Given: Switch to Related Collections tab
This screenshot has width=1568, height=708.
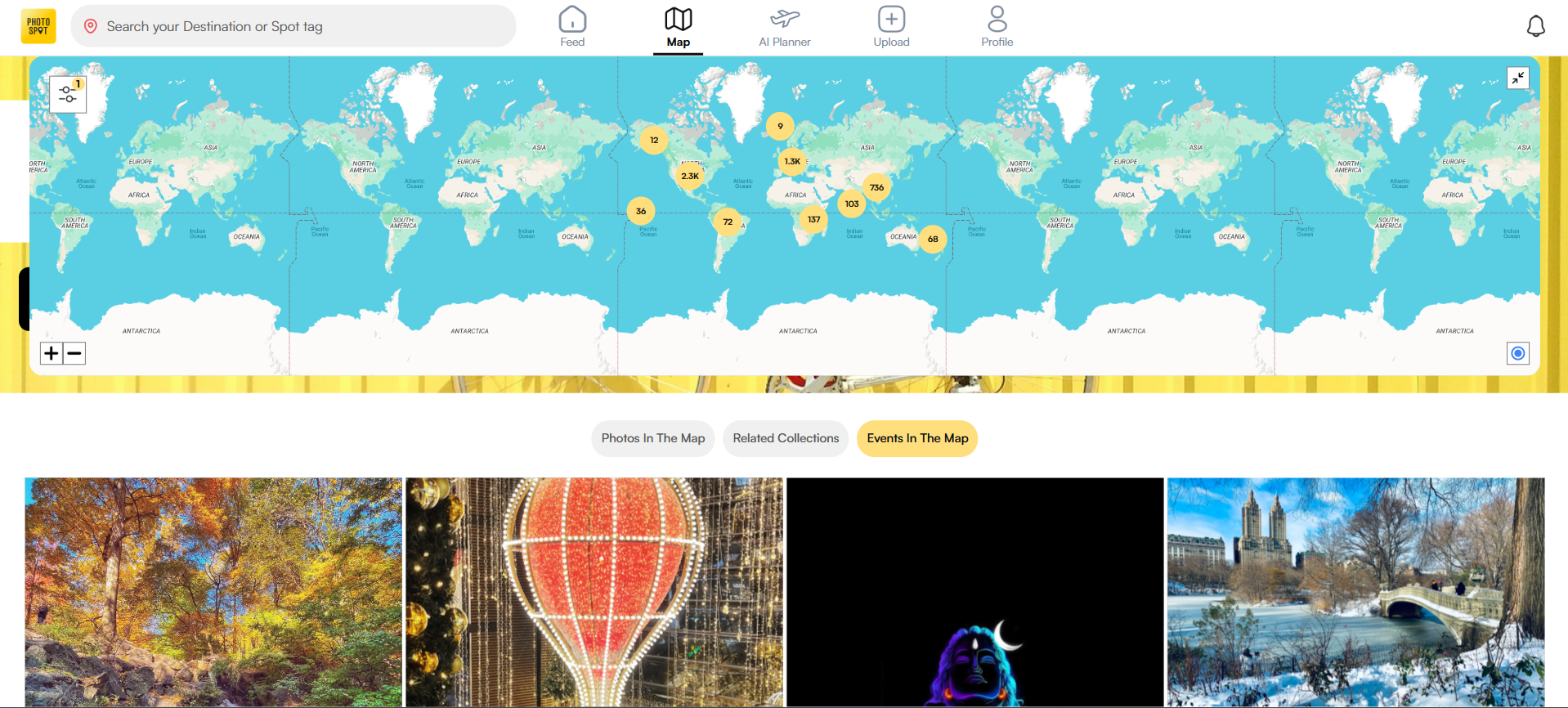Looking at the screenshot, I should [786, 438].
